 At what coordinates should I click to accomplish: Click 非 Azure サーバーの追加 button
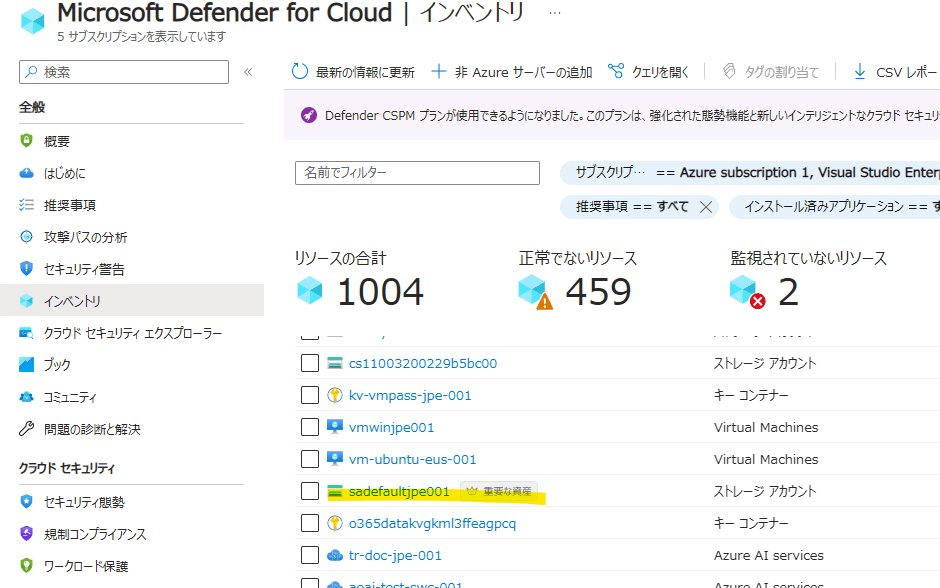coord(512,72)
